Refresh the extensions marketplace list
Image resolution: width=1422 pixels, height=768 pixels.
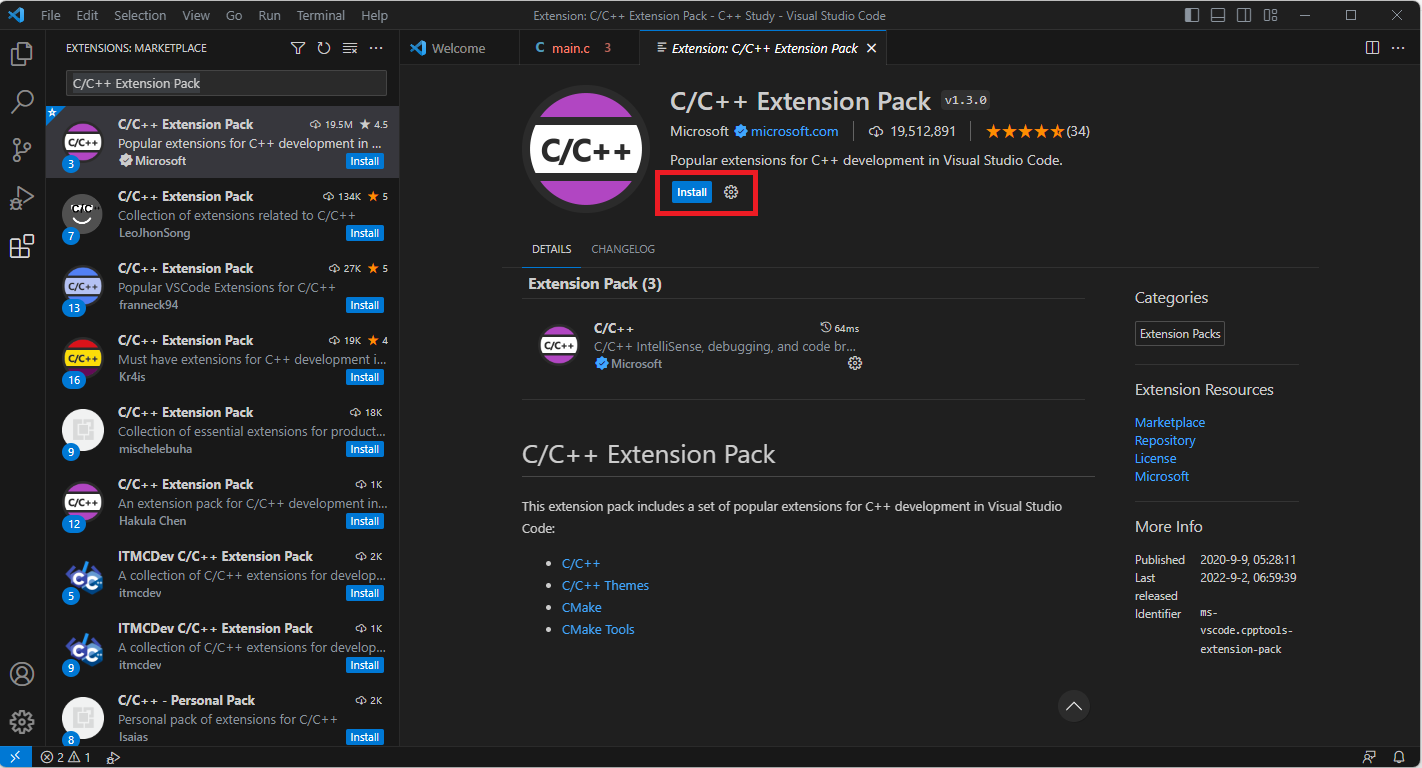tap(323, 48)
